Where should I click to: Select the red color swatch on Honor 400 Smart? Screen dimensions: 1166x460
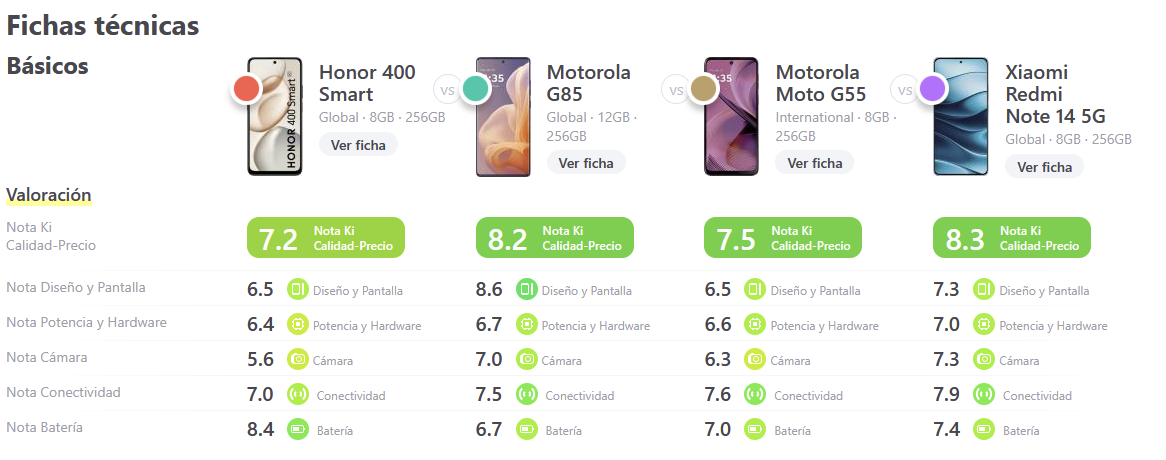pyautogui.click(x=246, y=90)
